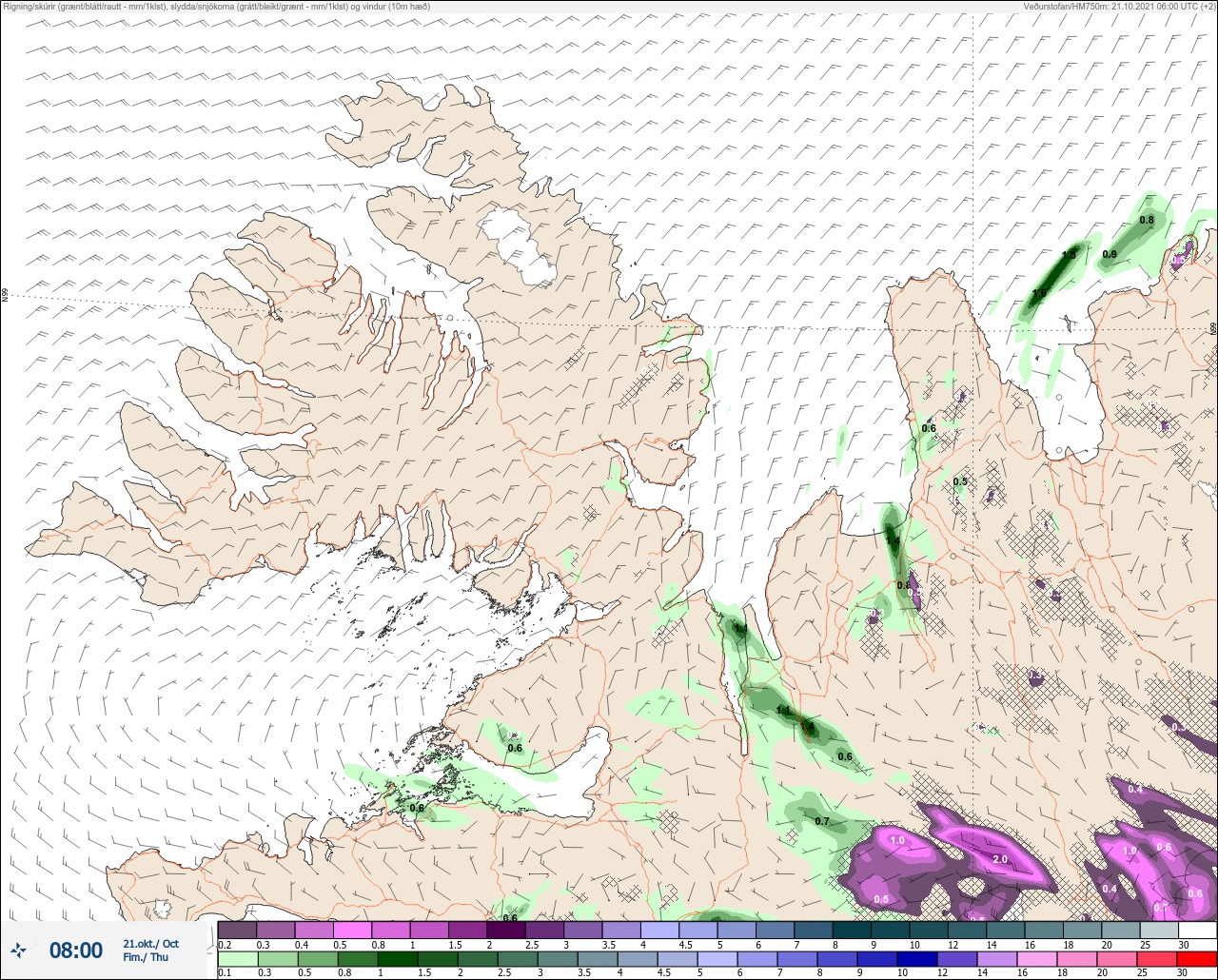Image resolution: width=1218 pixels, height=980 pixels.
Task: Click the weekday text 'Fim./ Thu'
Action: [x=146, y=957]
